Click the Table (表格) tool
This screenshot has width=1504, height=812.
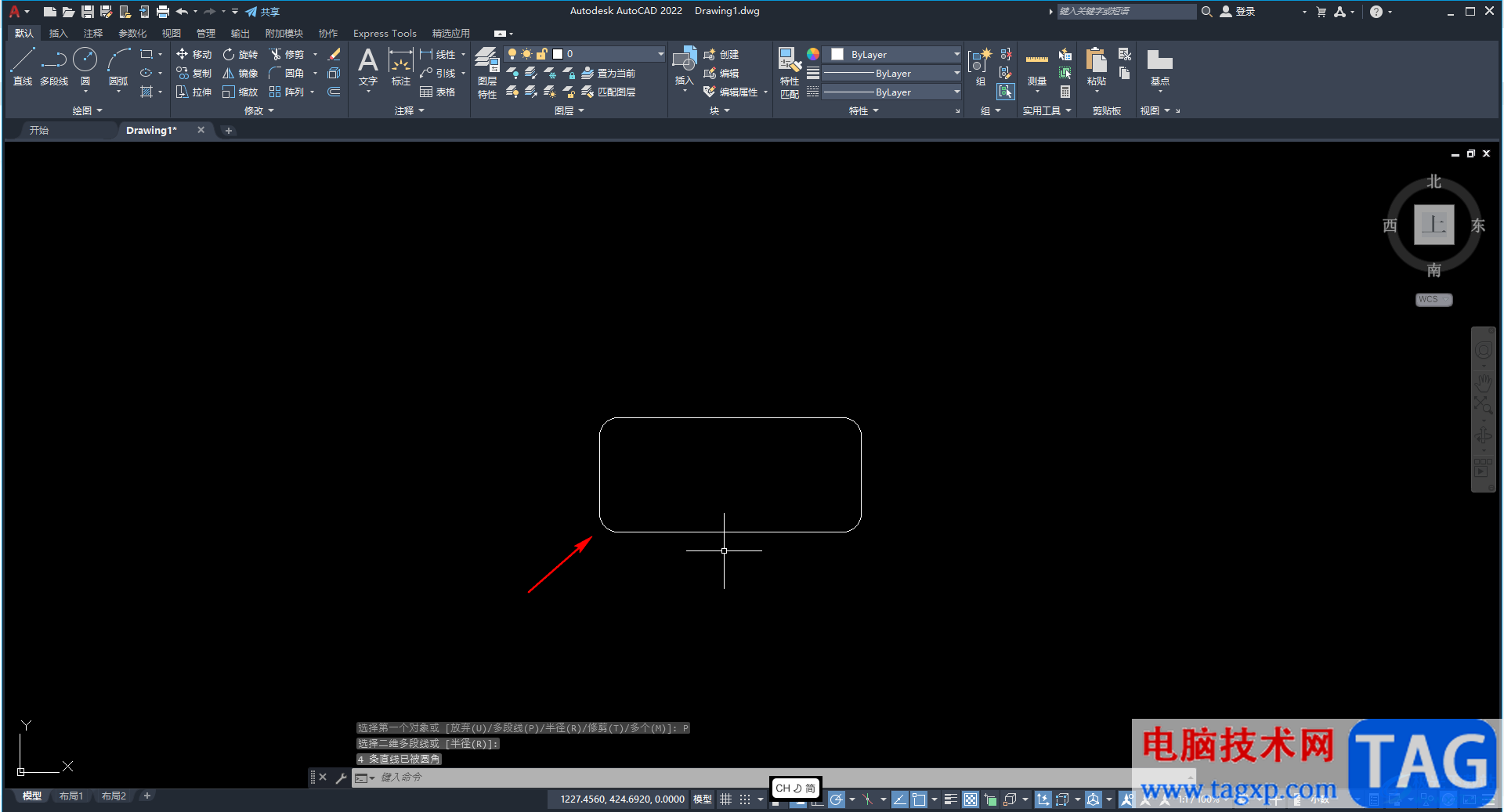pos(438,92)
